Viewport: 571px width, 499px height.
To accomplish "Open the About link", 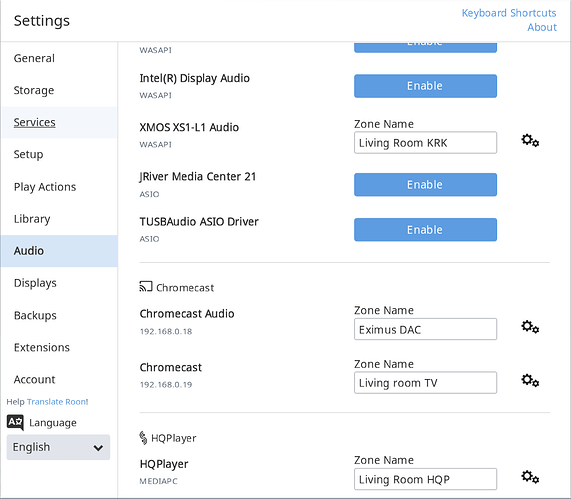I will (542, 27).
